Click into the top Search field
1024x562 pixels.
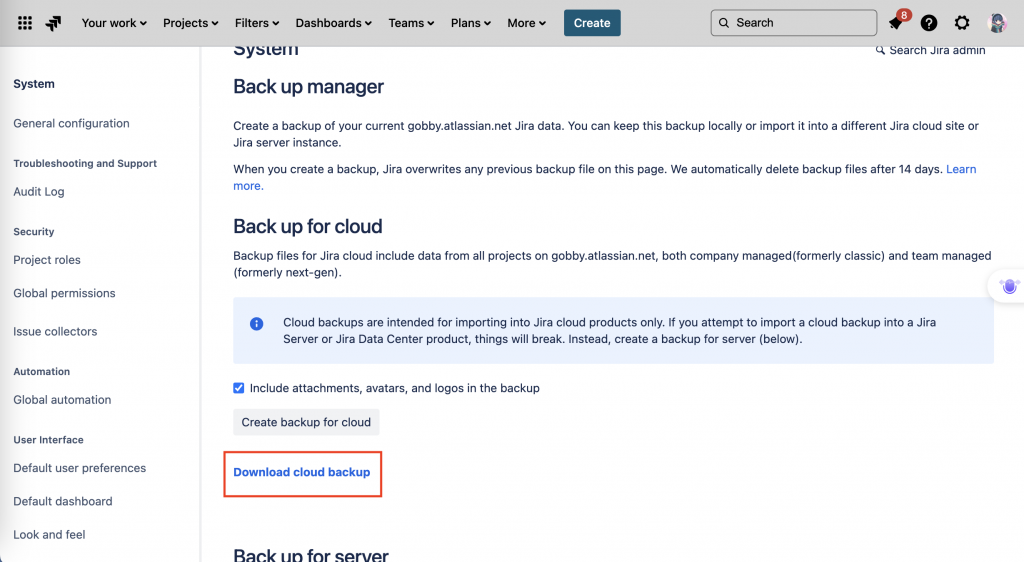click(x=793, y=23)
